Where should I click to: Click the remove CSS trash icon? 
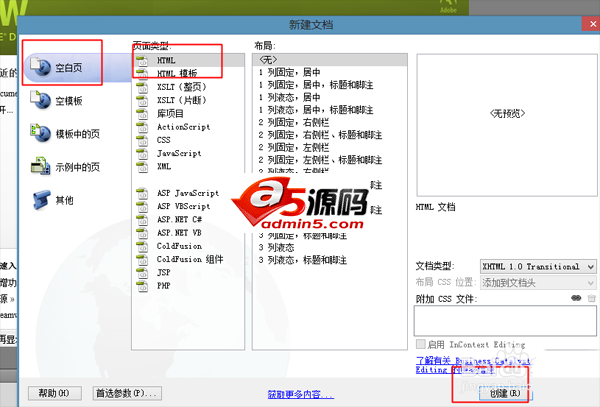(x=591, y=298)
